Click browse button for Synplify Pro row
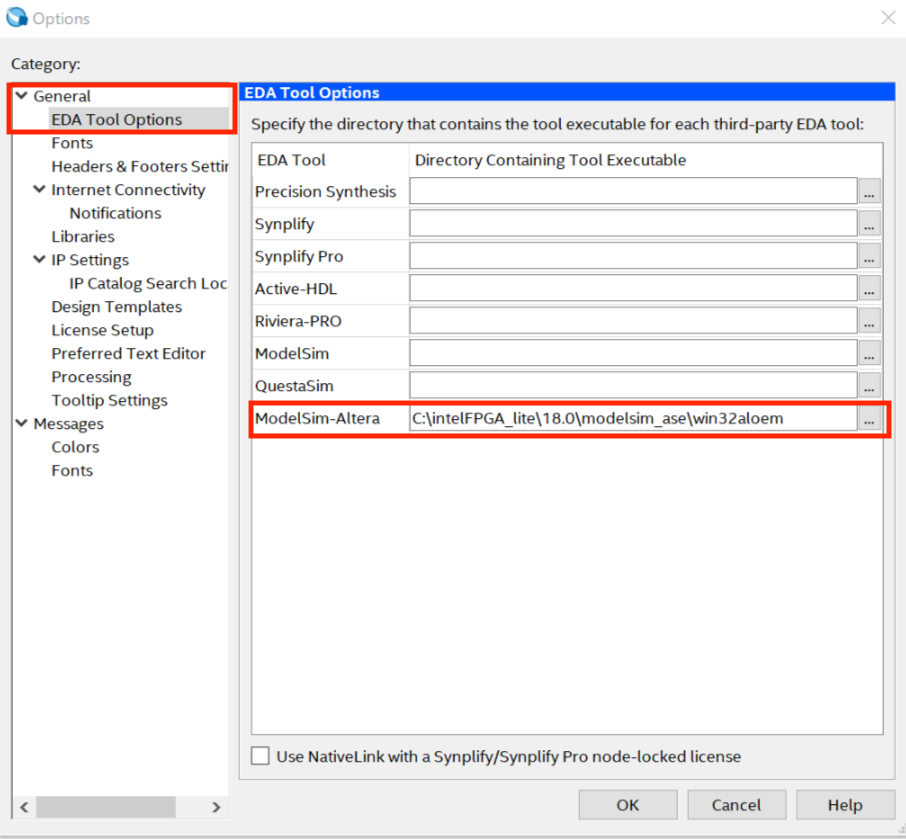The width and height of the screenshot is (906, 839). 869,257
